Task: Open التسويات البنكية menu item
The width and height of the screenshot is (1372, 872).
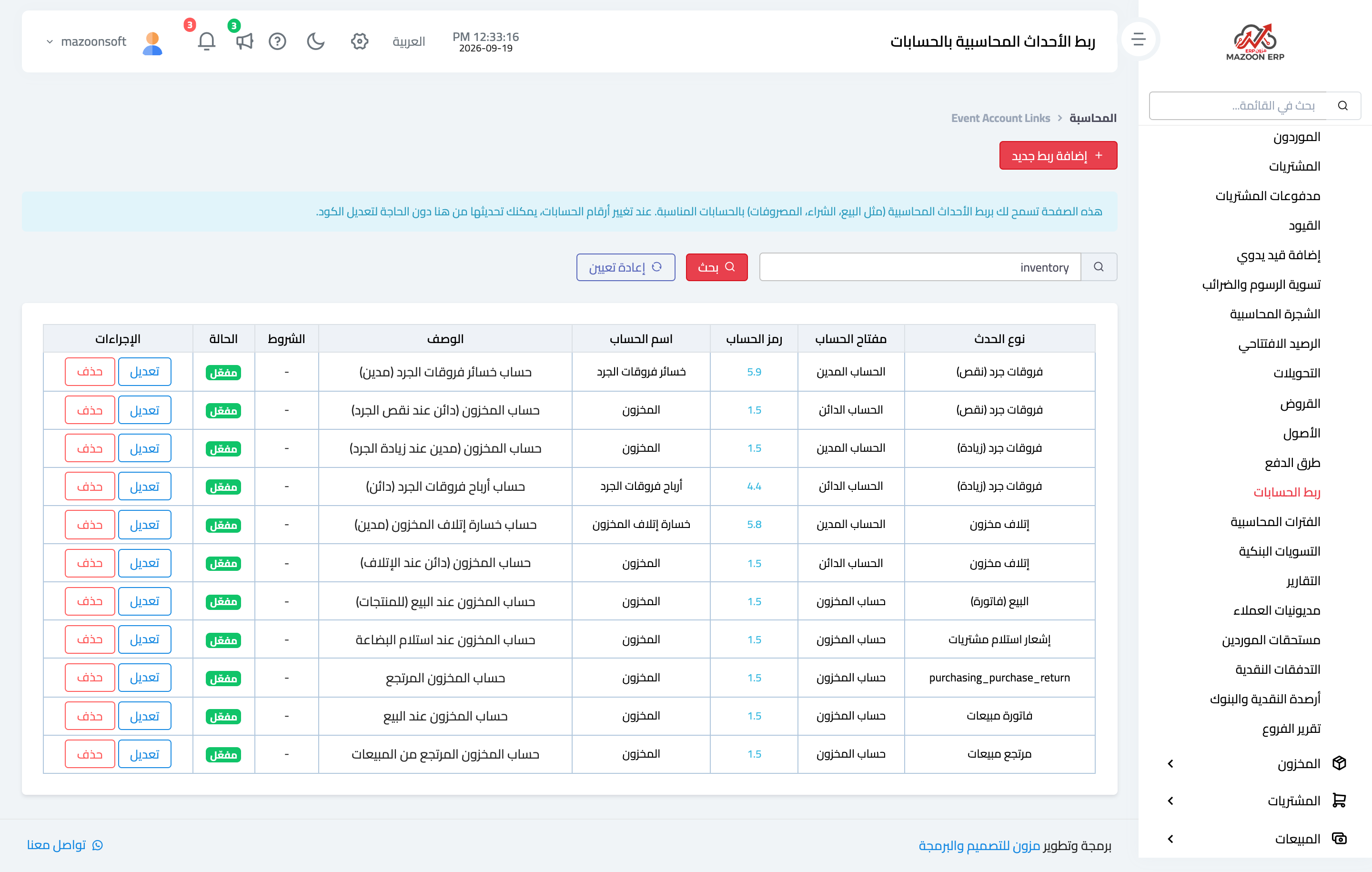Action: (x=1279, y=552)
